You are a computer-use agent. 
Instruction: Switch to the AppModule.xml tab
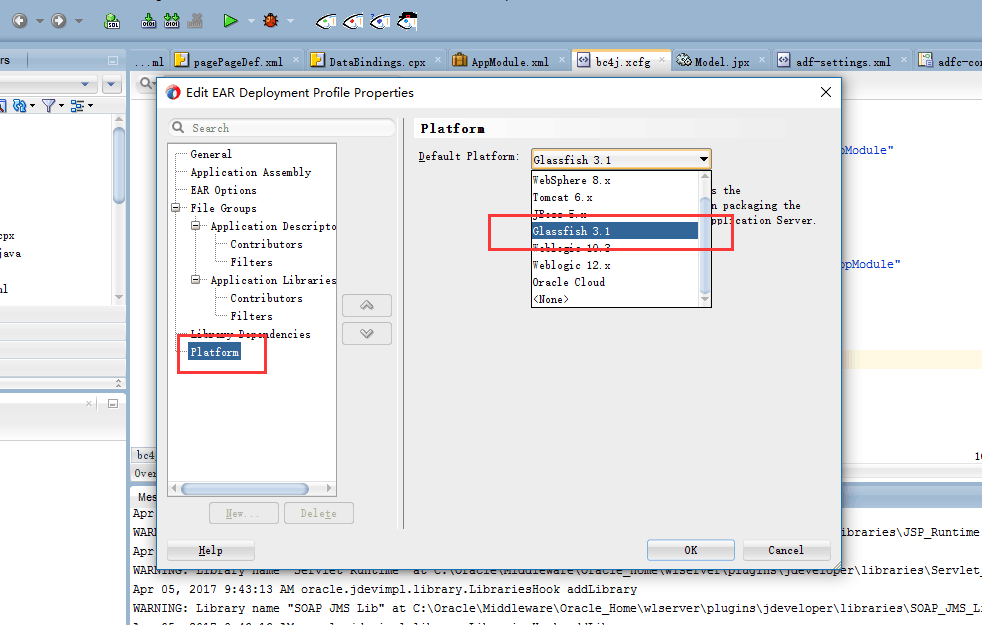tap(510, 61)
